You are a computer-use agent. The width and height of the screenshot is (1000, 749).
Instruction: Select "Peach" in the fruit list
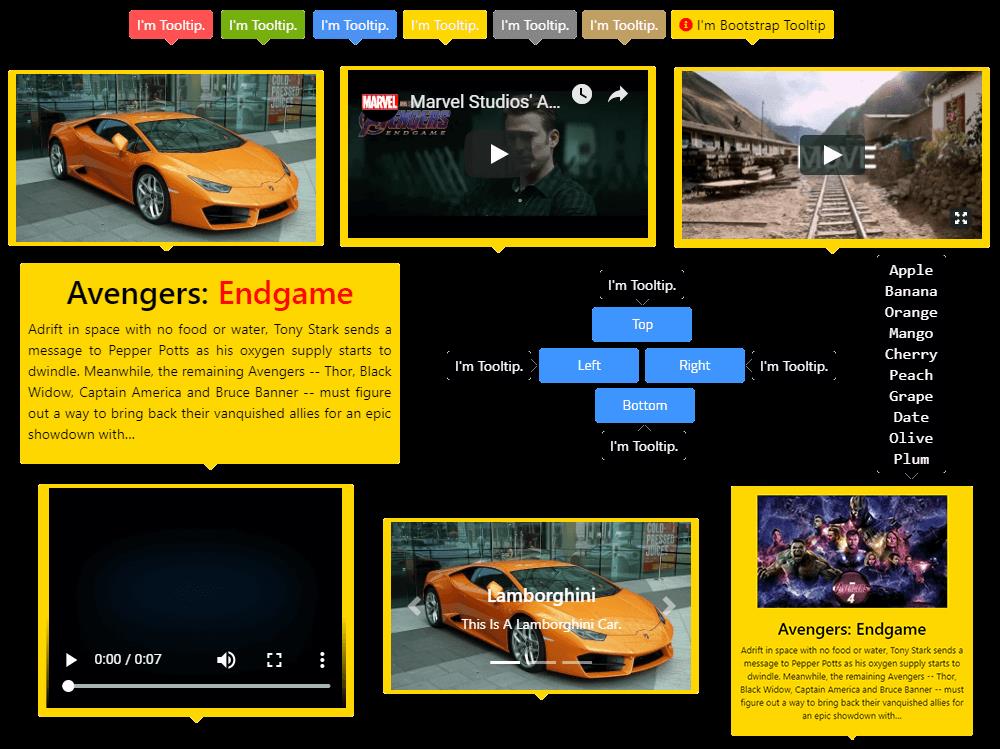[911, 375]
